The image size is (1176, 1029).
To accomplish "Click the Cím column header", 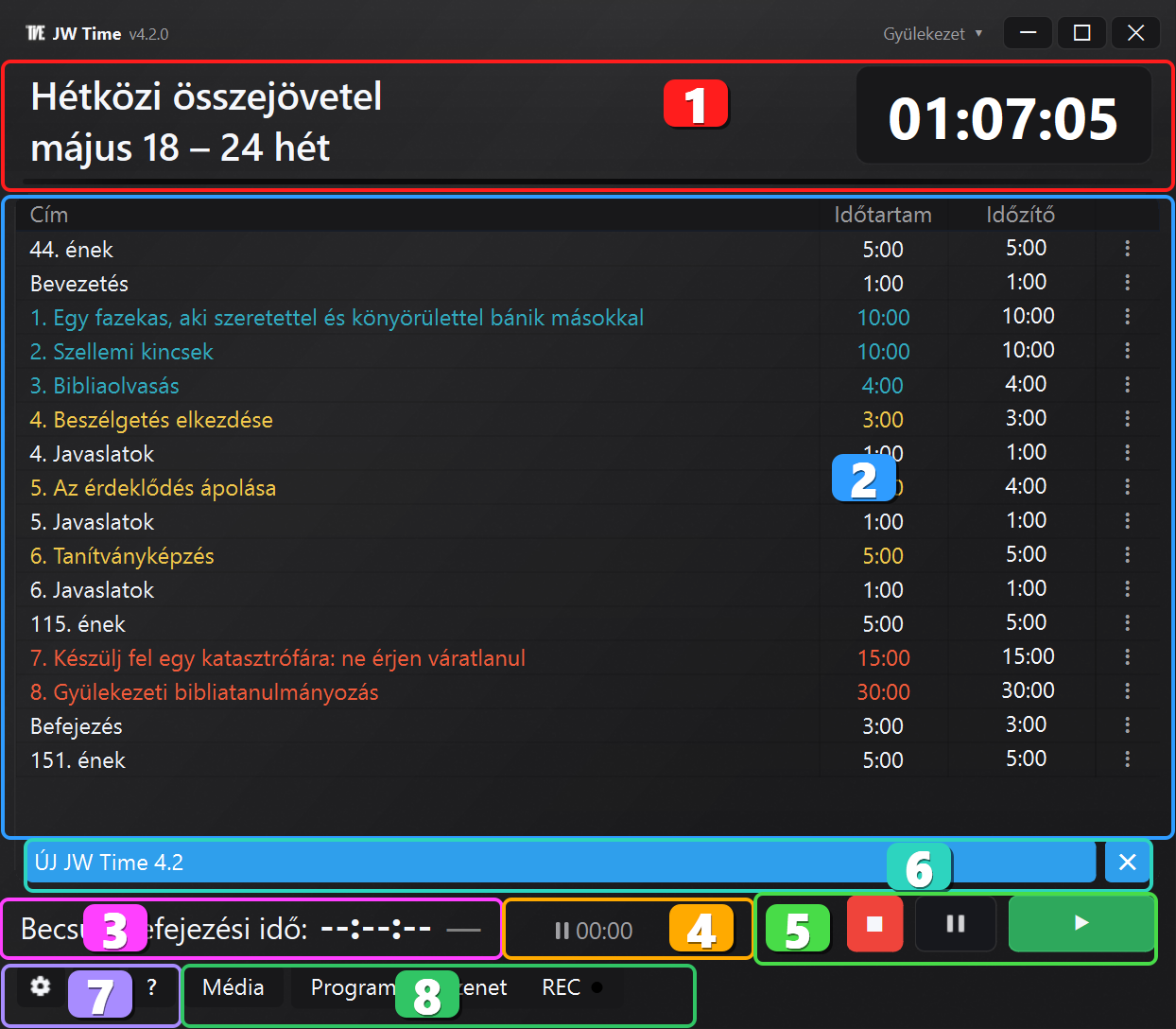I will point(49,215).
